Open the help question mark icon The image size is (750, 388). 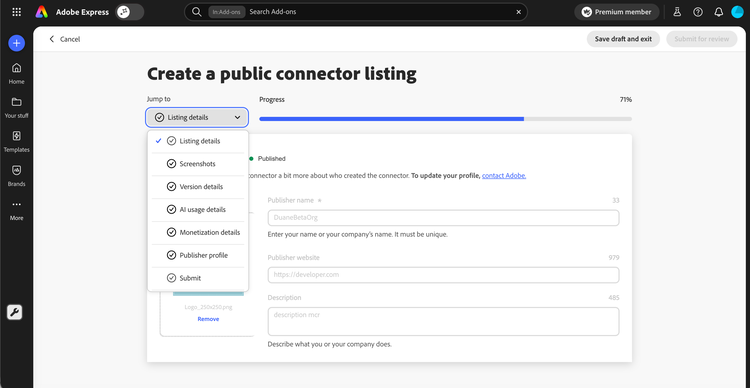(x=698, y=12)
